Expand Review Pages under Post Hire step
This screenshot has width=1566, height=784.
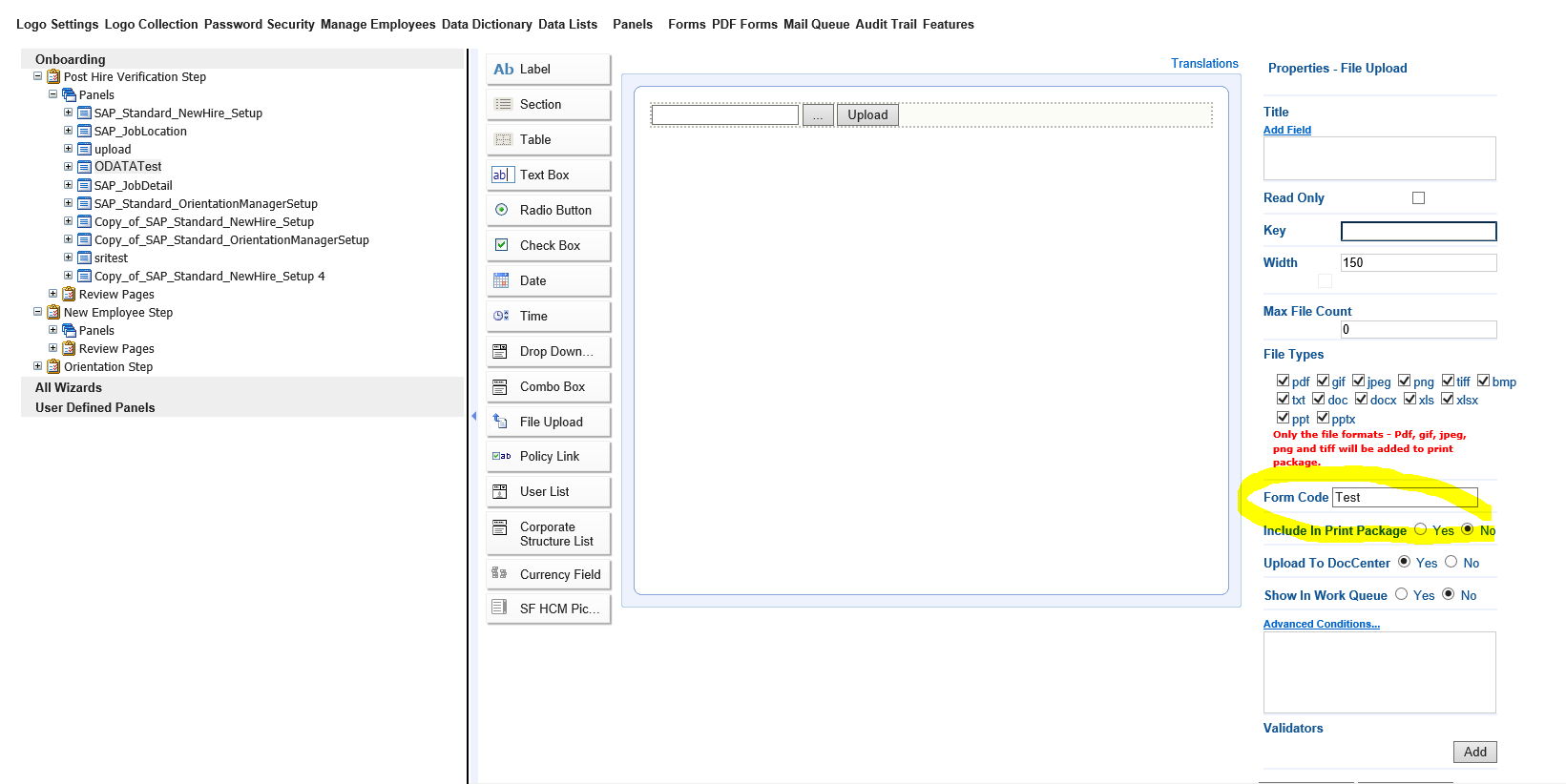(52, 294)
